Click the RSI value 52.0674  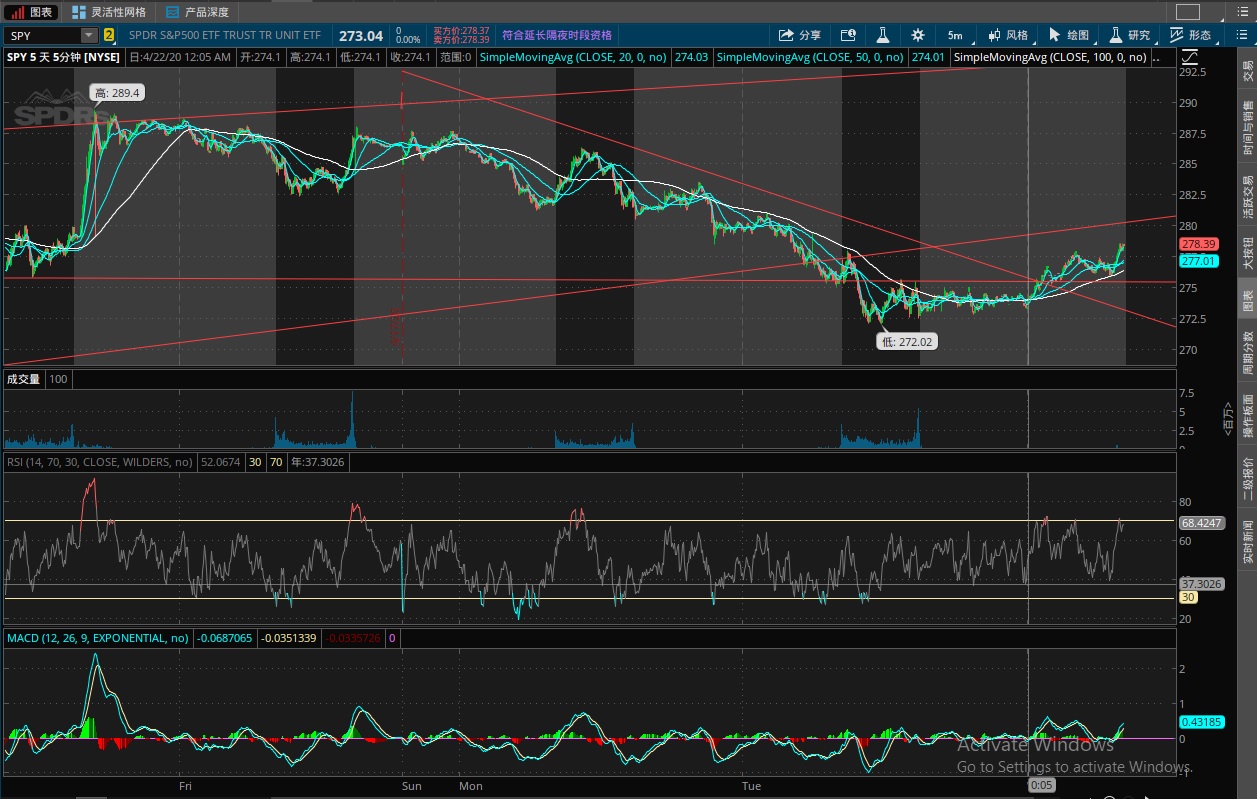coord(219,462)
